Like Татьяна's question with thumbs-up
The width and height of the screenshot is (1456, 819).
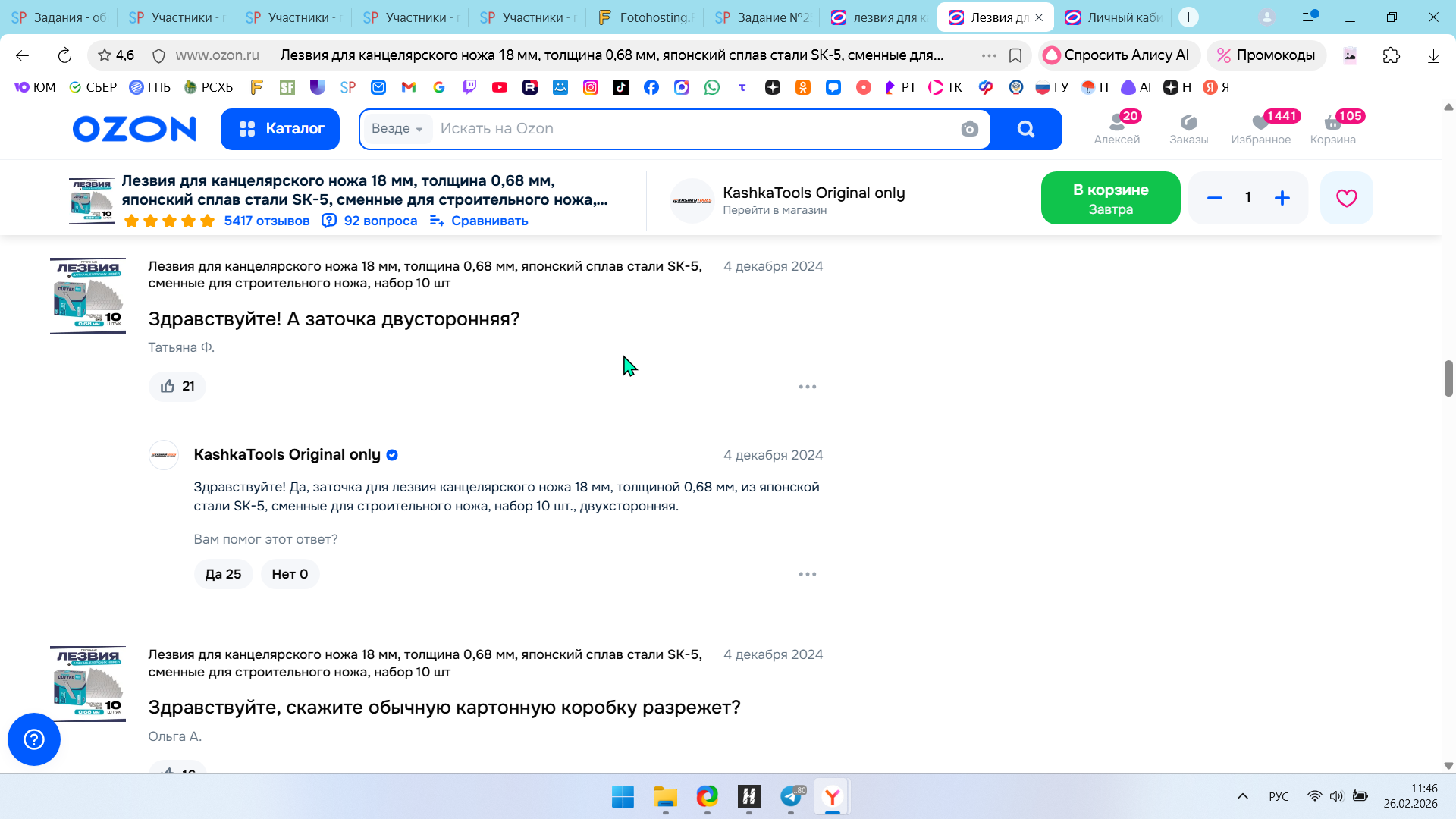point(177,386)
